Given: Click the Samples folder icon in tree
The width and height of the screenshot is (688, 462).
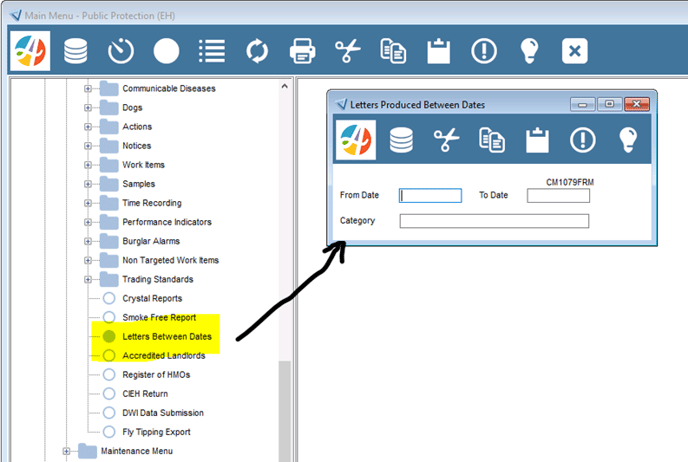Looking at the screenshot, I should 109,184.
